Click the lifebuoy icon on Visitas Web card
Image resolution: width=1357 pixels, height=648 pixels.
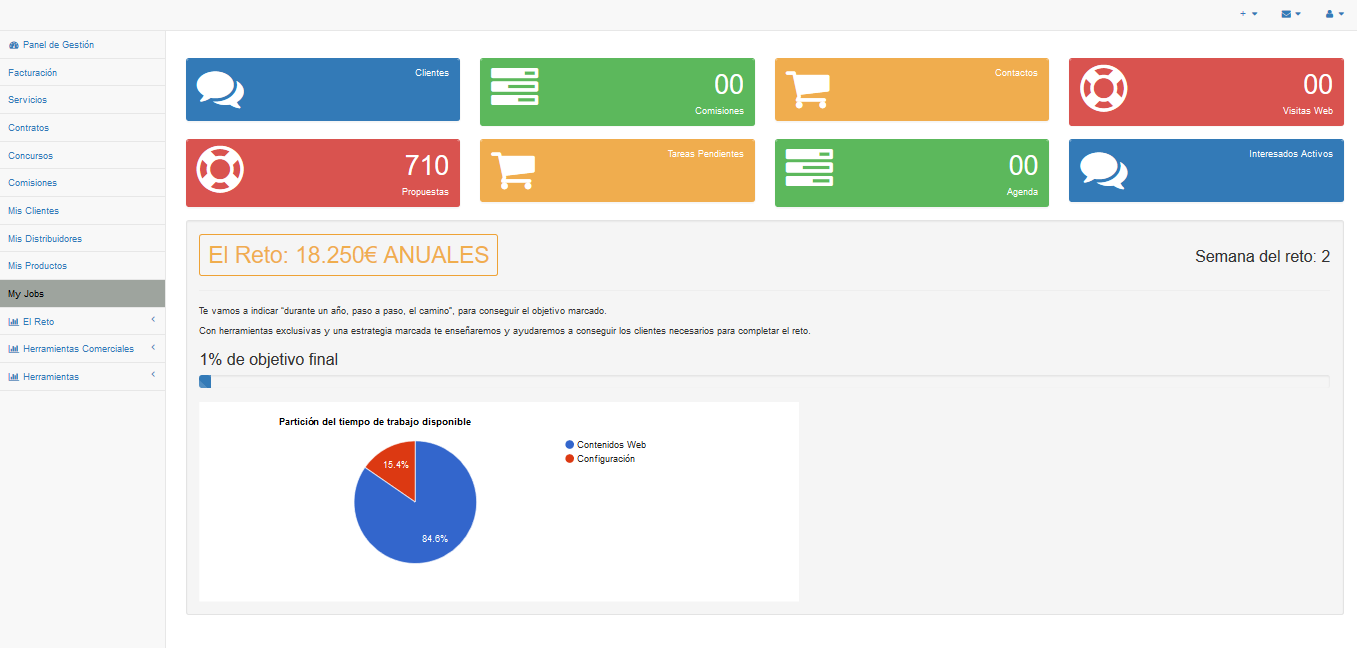(1103, 89)
